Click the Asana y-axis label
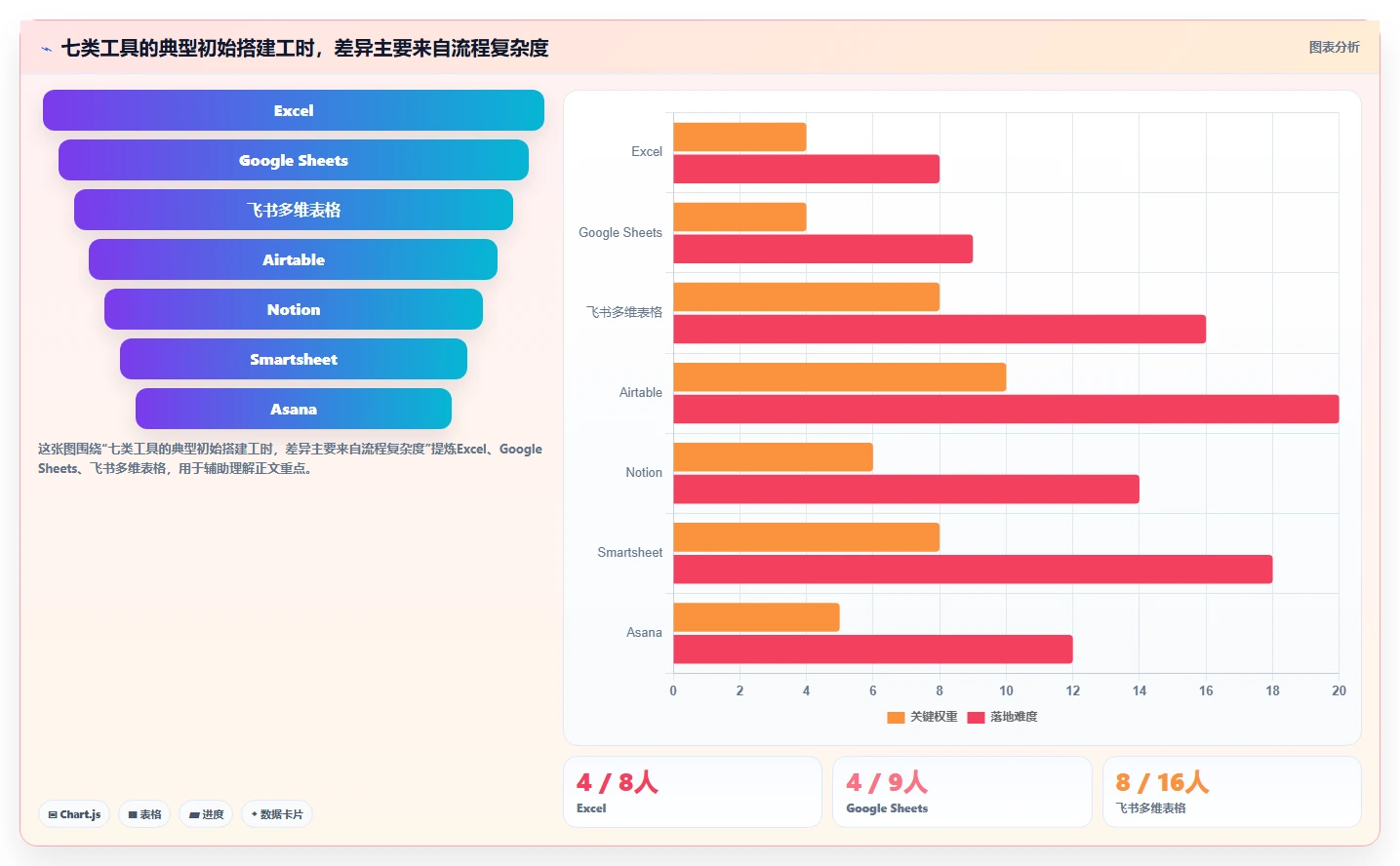 click(x=644, y=632)
